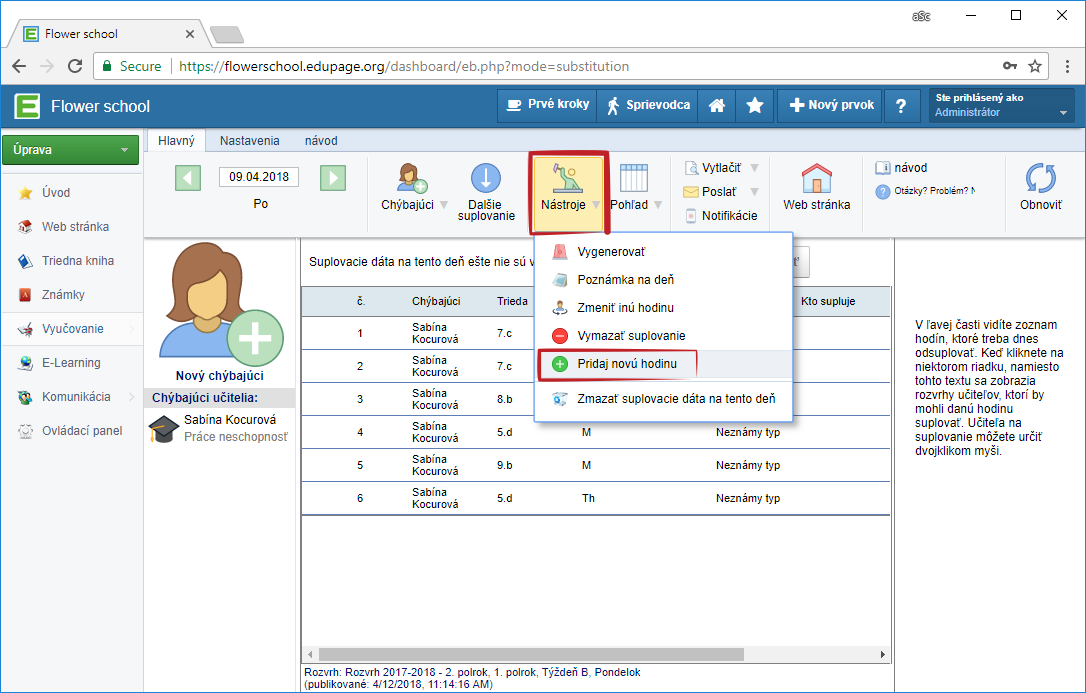Open Notifikácie from toolbar

pyautogui.click(x=721, y=215)
